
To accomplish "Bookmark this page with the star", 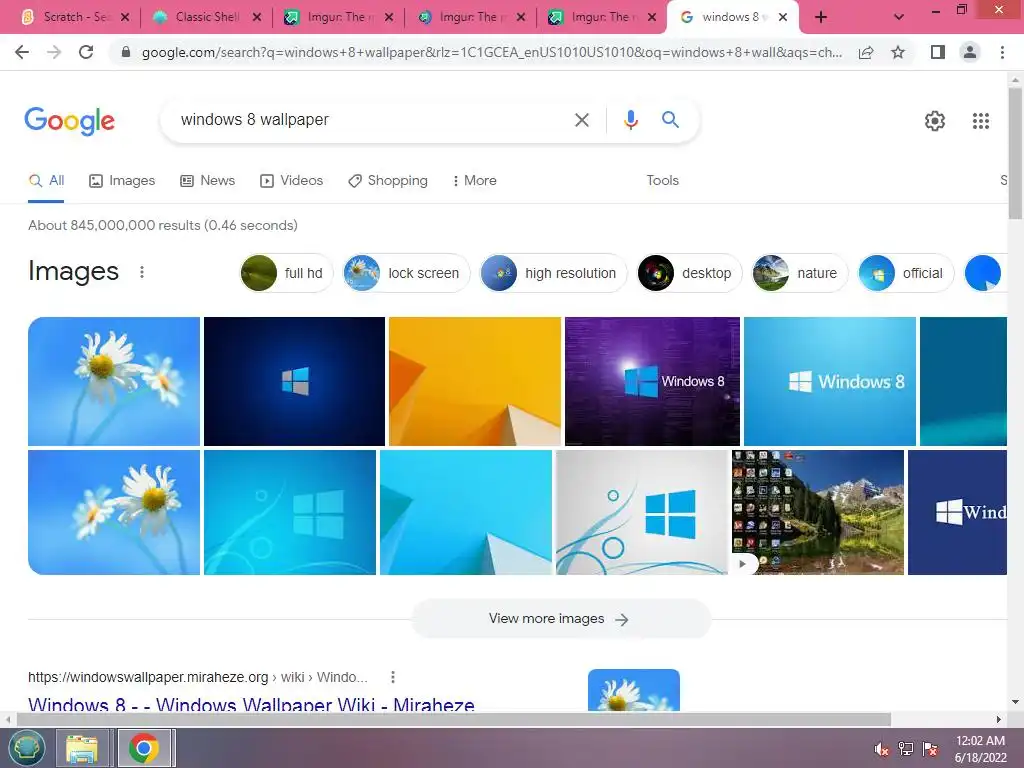I will tap(898, 52).
